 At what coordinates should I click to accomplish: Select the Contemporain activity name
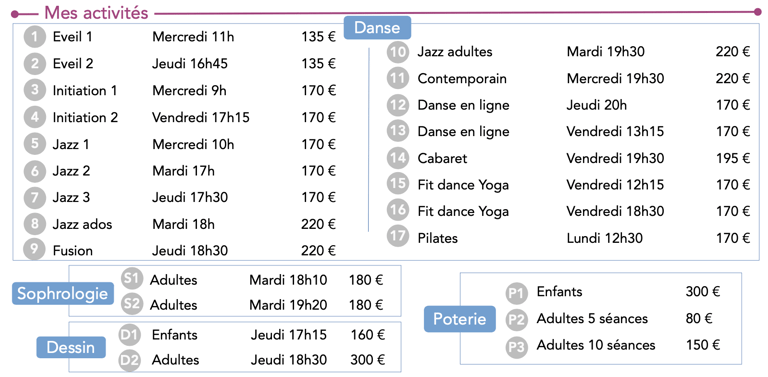pos(462,78)
